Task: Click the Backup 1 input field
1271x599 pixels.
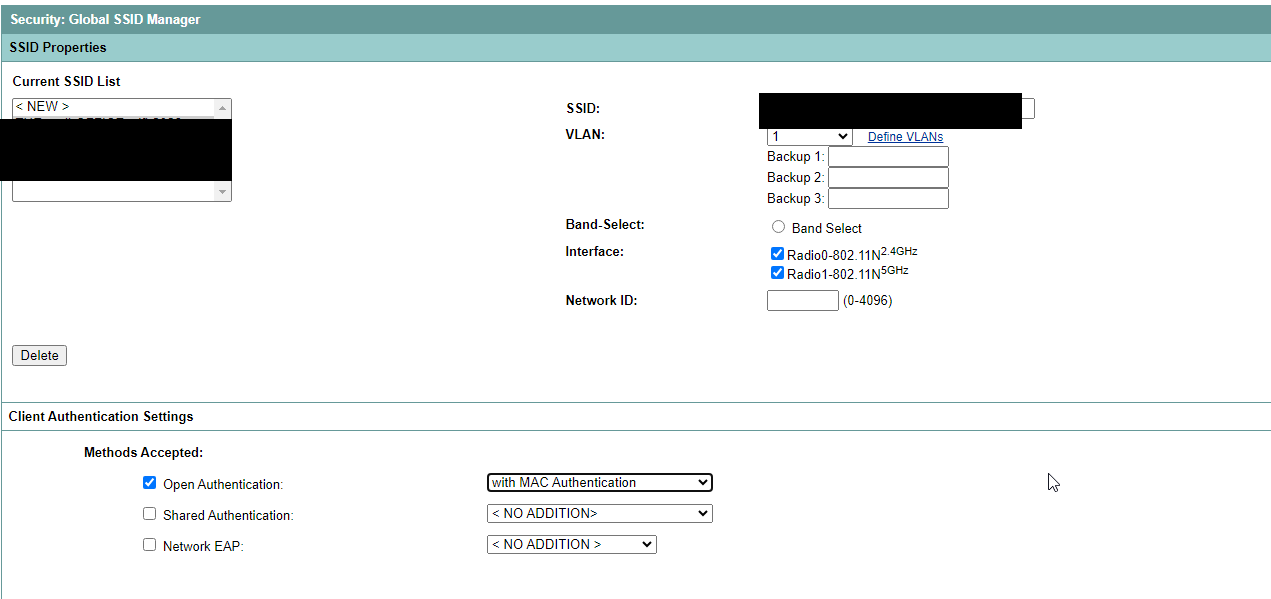Action: click(x=887, y=156)
